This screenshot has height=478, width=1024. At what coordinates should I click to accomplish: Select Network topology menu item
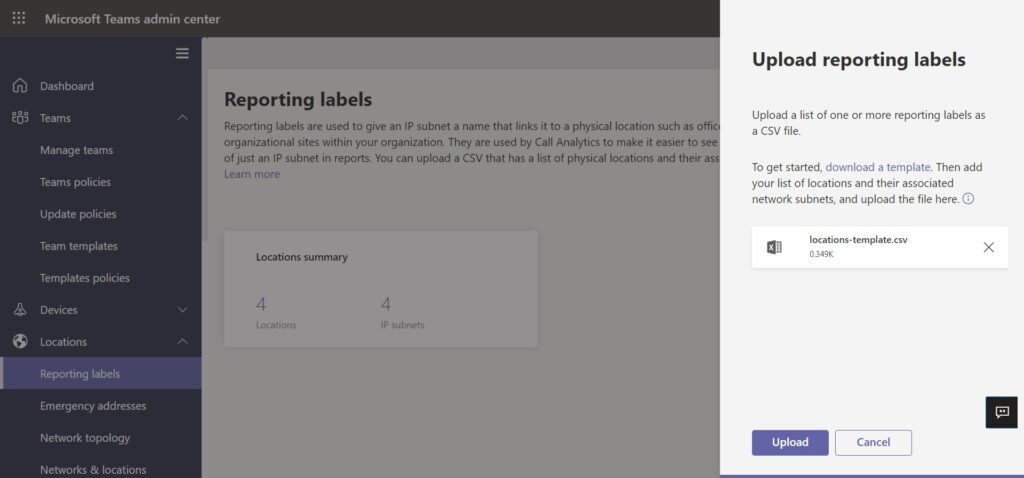85,438
